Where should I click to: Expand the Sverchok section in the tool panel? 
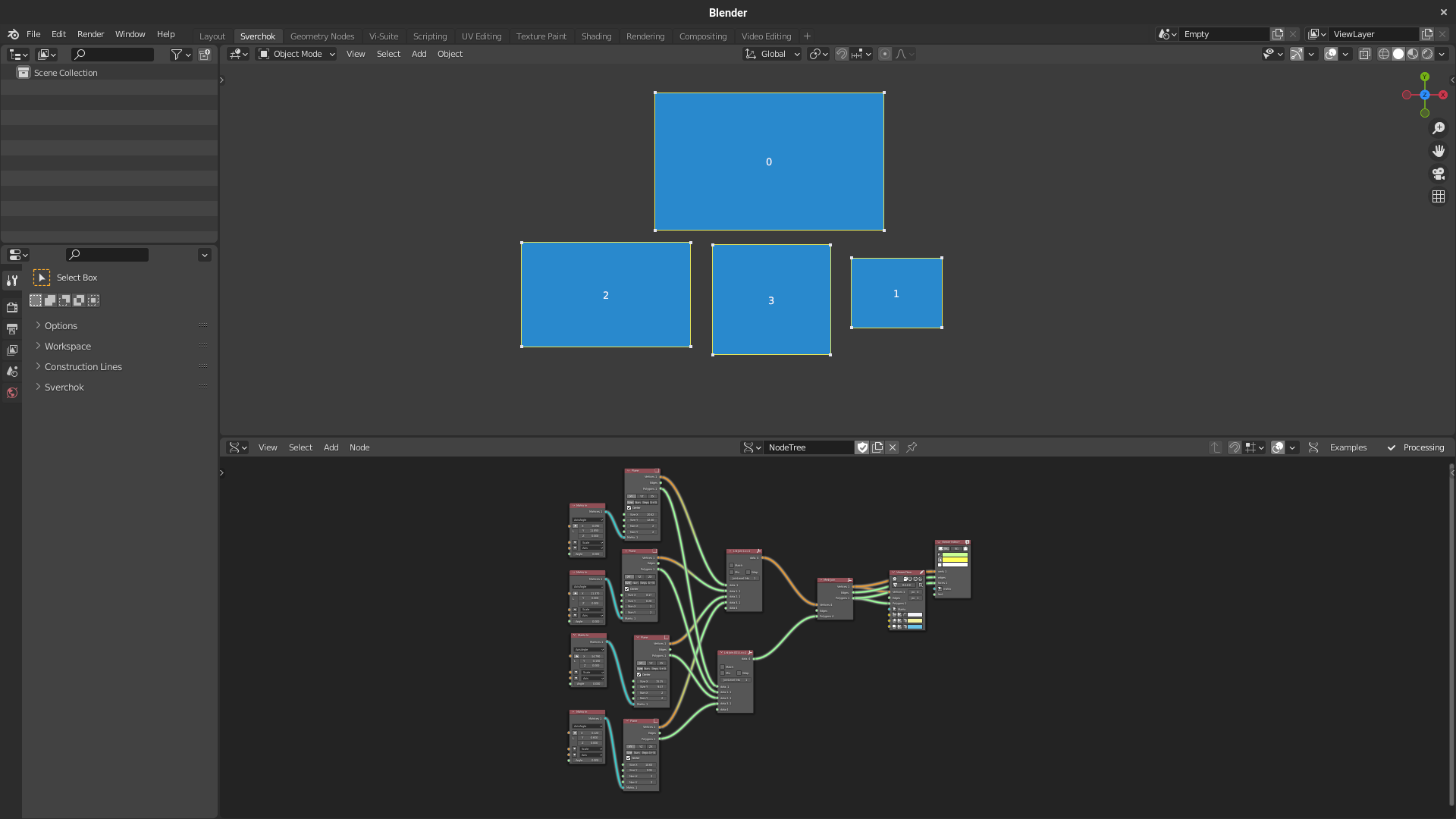coord(63,387)
